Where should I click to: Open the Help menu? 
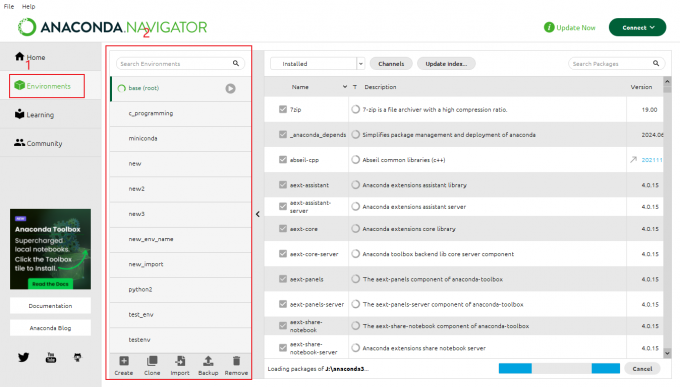(x=29, y=7)
